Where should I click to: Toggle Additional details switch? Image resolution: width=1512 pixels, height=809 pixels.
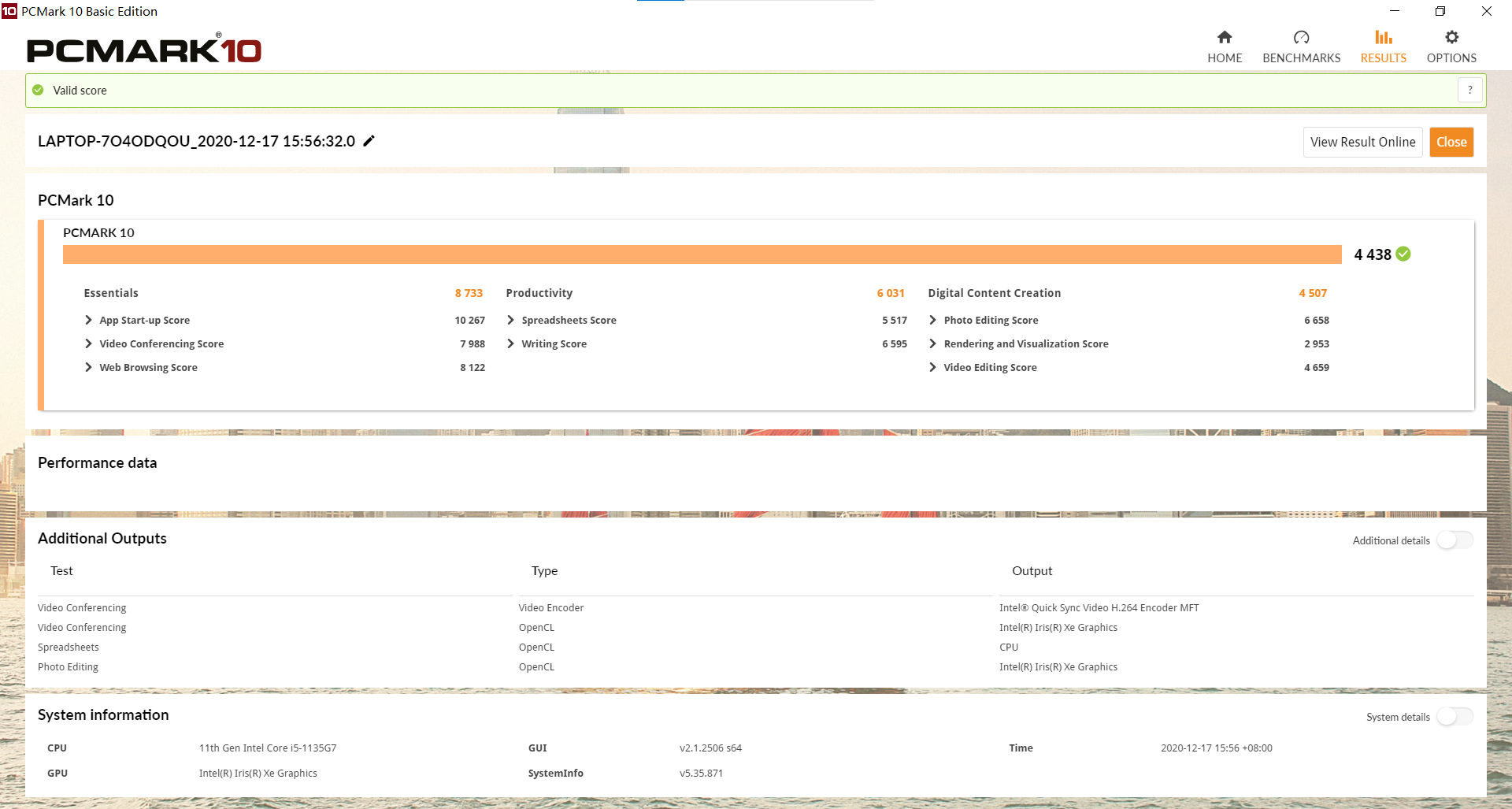1455,540
